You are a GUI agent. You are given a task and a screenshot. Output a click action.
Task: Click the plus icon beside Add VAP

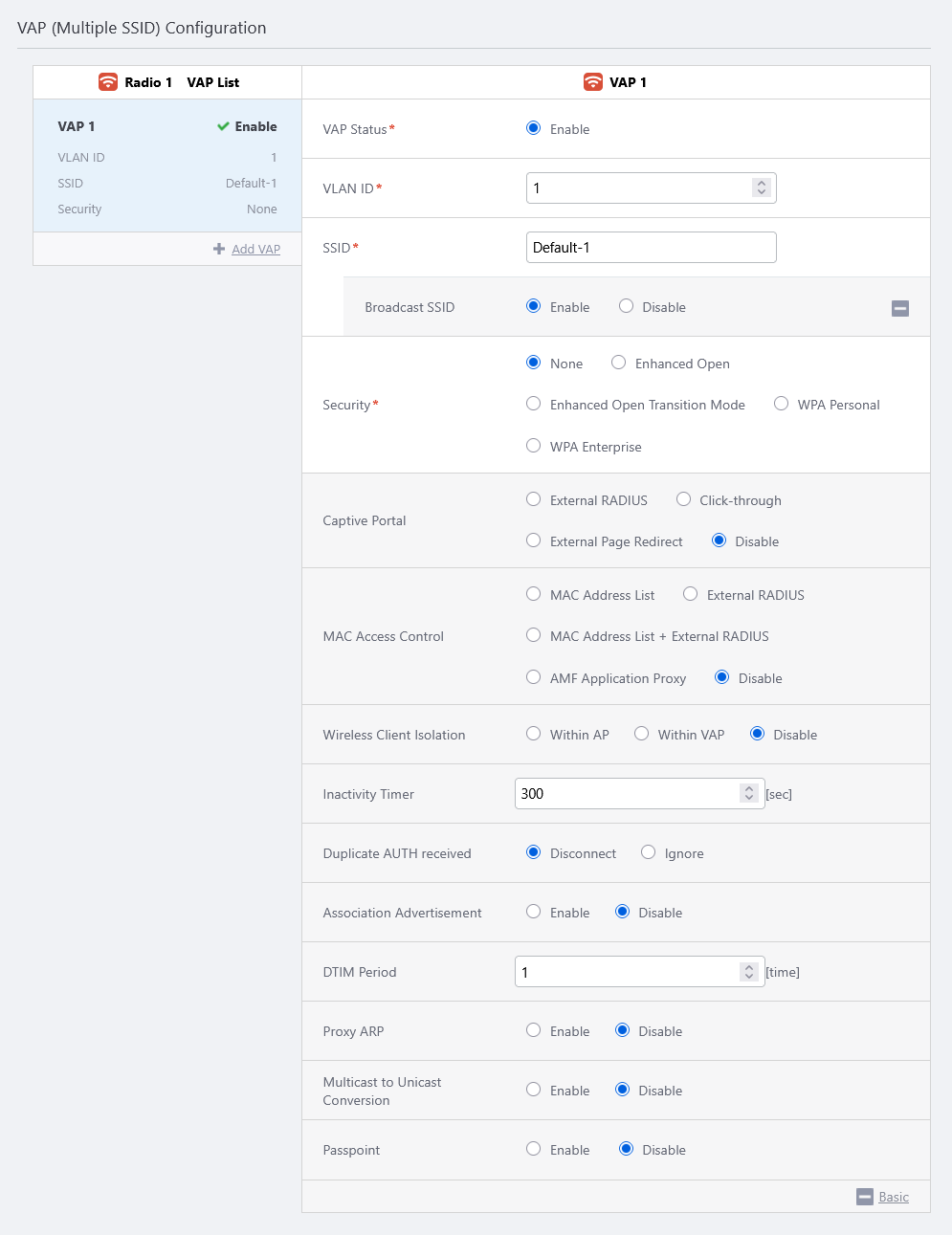tap(219, 249)
